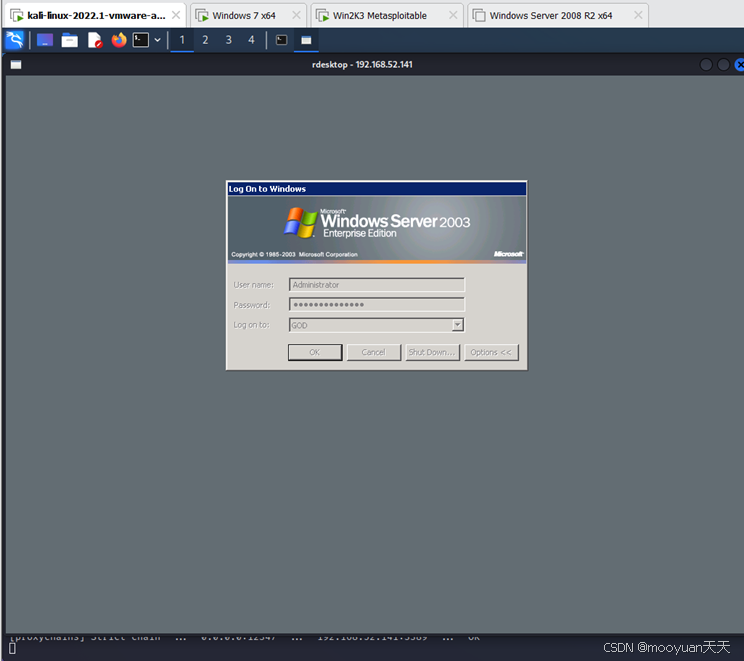Switch to workspace 4
The height and width of the screenshot is (661, 744).
(251, 40)
